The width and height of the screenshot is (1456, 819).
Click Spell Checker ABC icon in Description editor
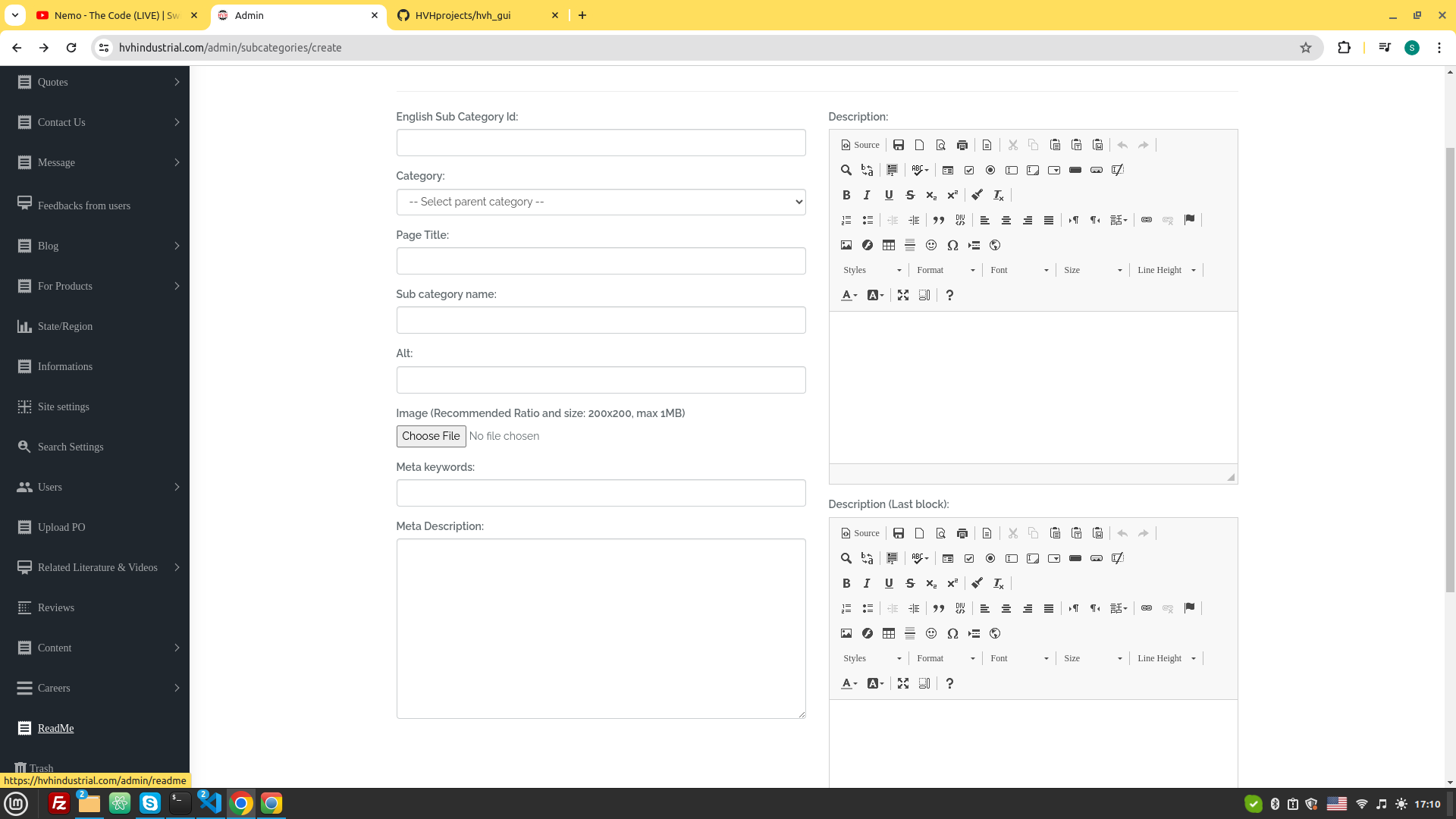coord(920,170)
